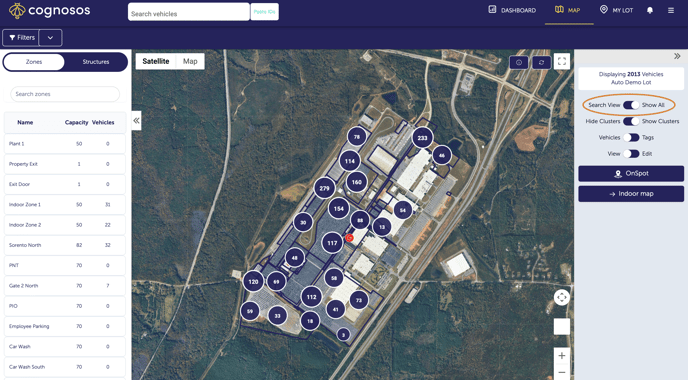Expand the Filters dropdown arrow
Screen dimensions: 688x380
(x=50, y=38)
